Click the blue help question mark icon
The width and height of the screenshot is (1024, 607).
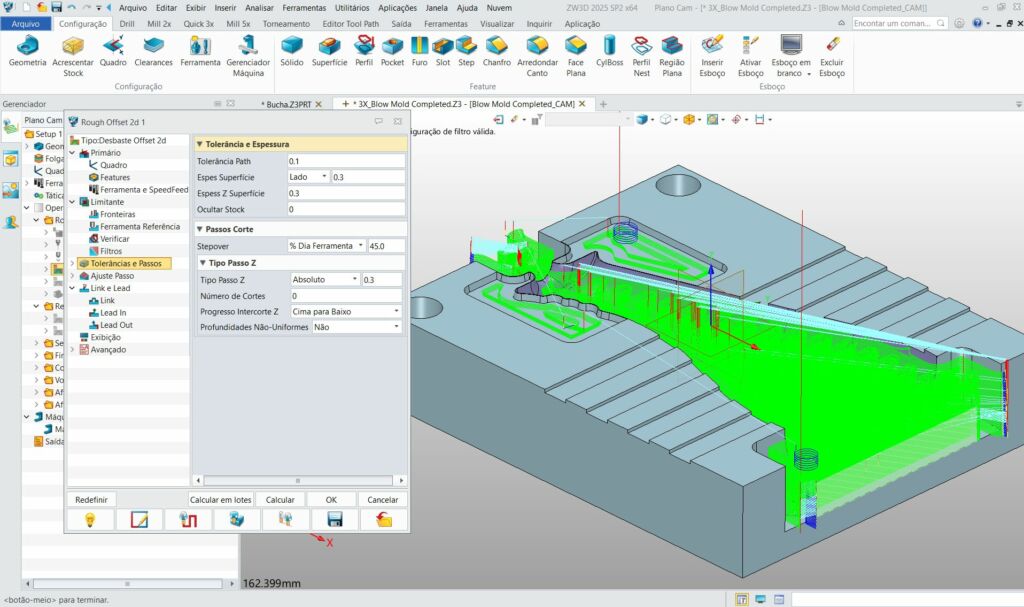click(x=977, y=23)
